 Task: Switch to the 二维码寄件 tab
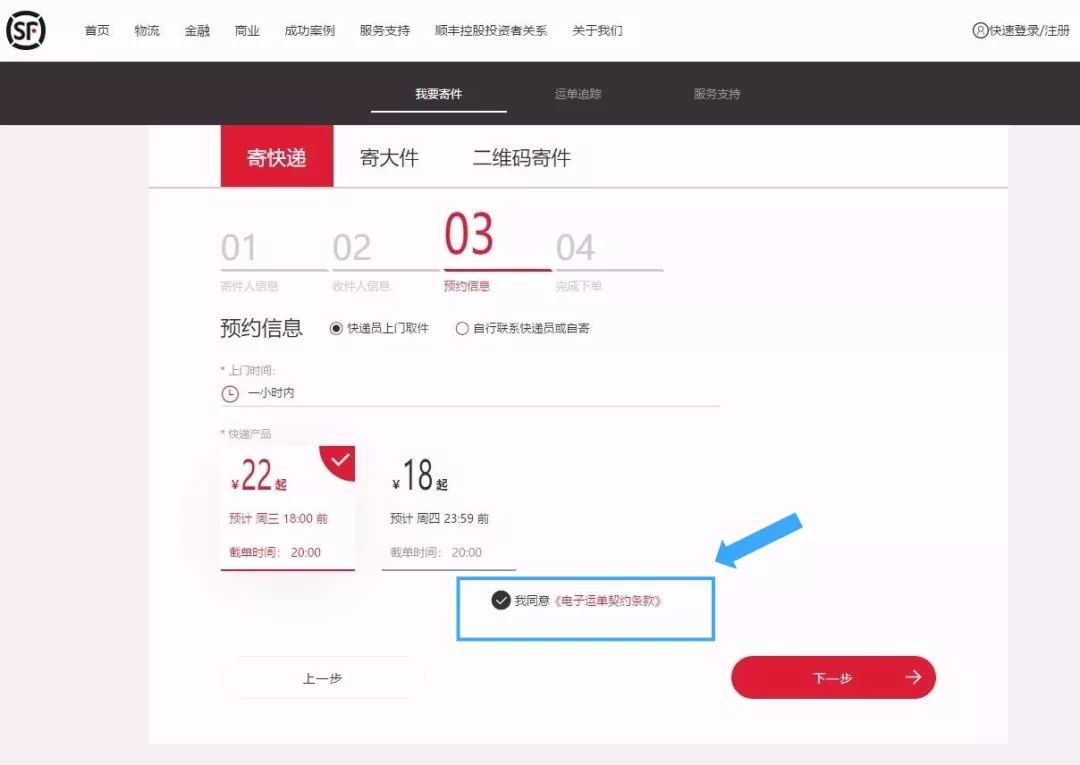click(522, 156)
